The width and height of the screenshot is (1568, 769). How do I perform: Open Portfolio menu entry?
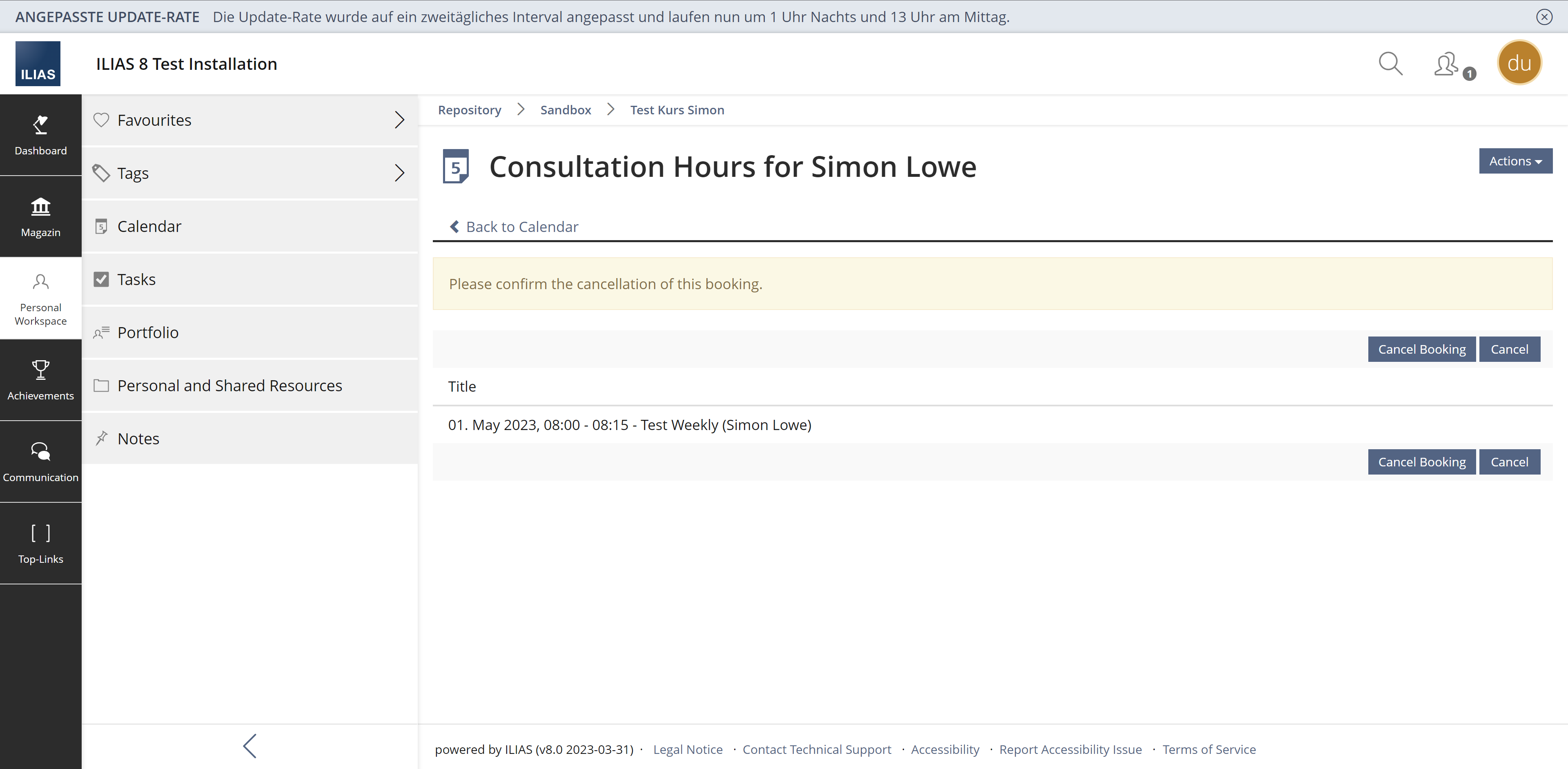click(148, 332)
